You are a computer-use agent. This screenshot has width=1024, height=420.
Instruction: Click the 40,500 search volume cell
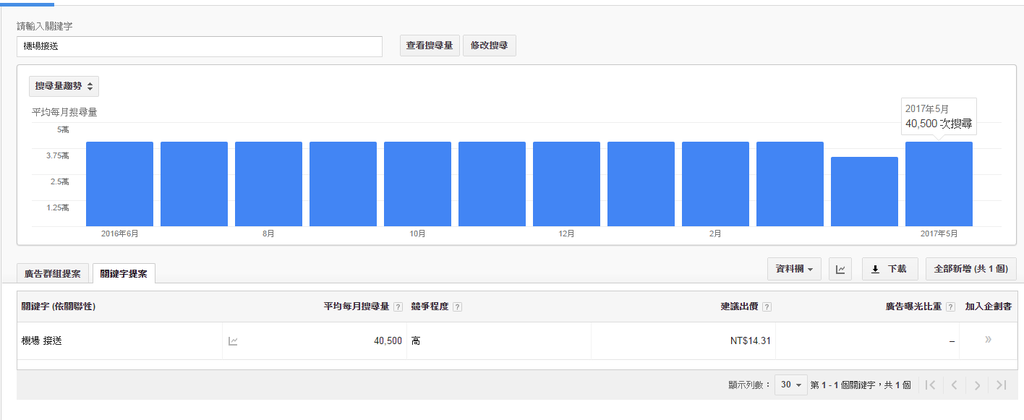tap(388, 341)
